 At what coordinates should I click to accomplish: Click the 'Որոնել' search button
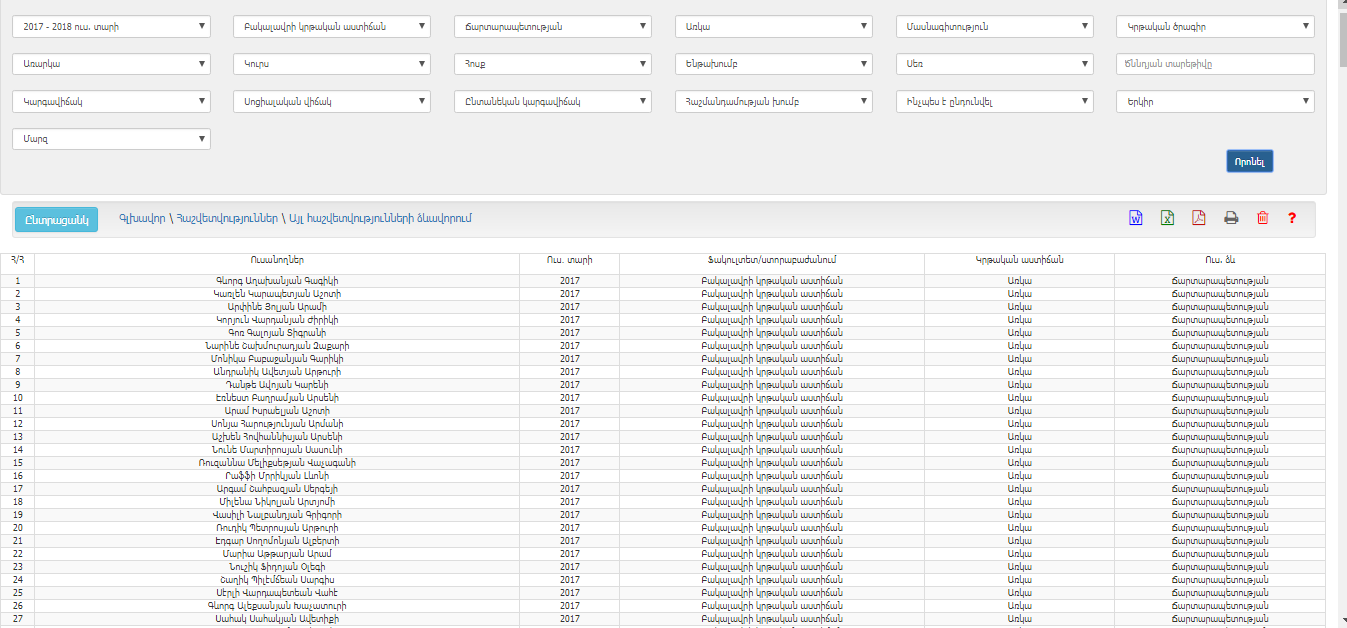(x=1249, y=161)
